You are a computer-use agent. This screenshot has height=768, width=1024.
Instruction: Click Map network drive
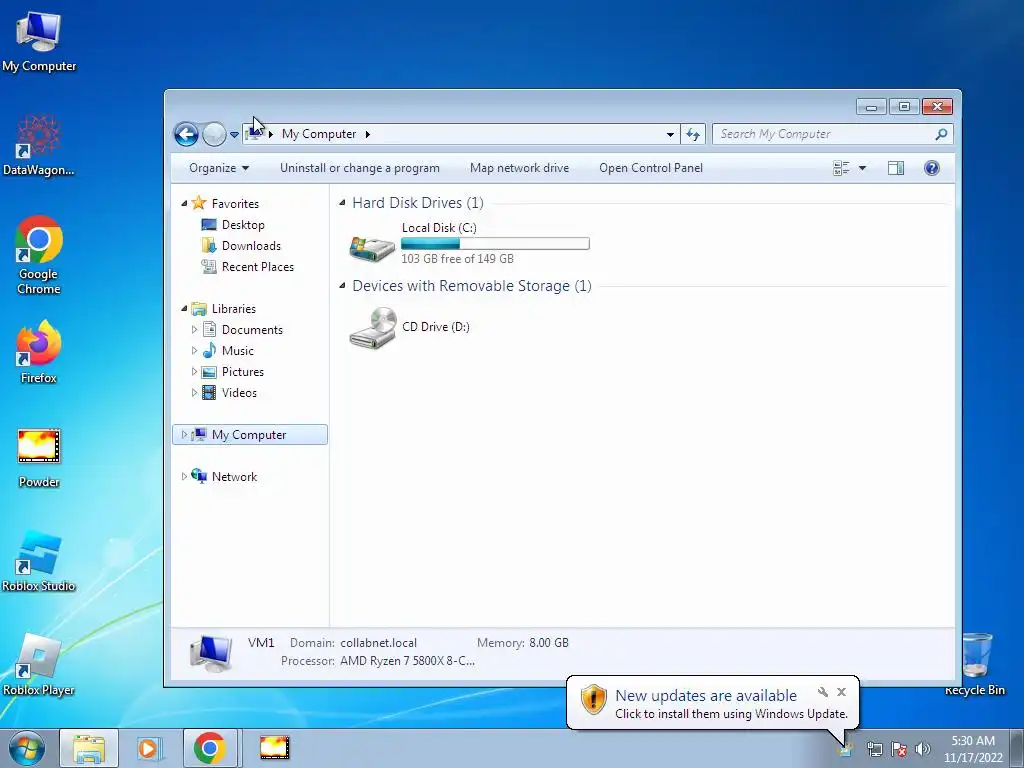[x=519, y=168]
